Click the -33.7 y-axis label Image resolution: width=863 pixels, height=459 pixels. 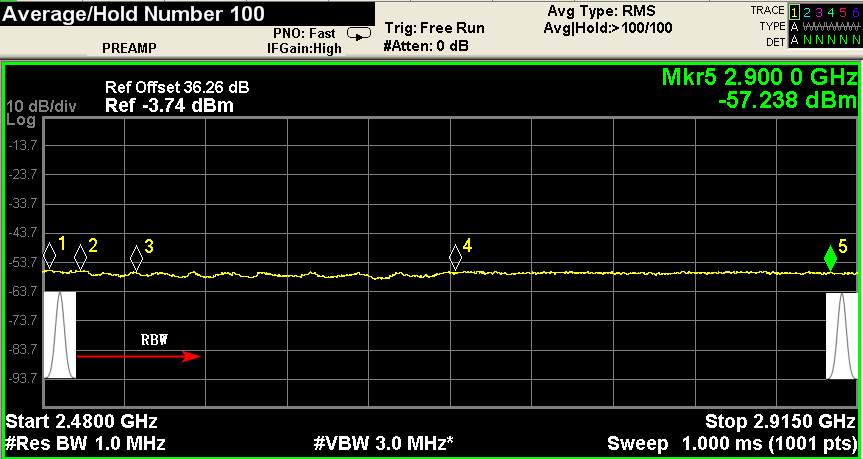pyautogui.click(x=24, y=204)
